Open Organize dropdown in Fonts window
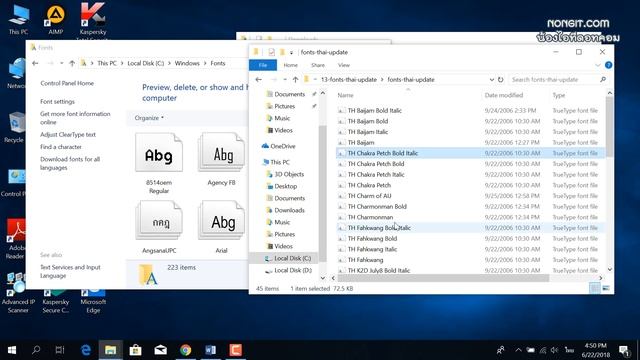 click(x=149, y=118)
